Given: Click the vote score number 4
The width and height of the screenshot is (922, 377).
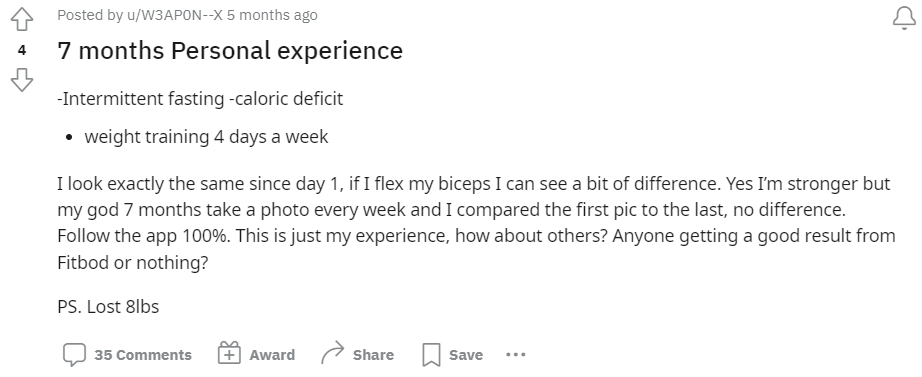Looking at the screenshot, I should [x=22, y=51].
